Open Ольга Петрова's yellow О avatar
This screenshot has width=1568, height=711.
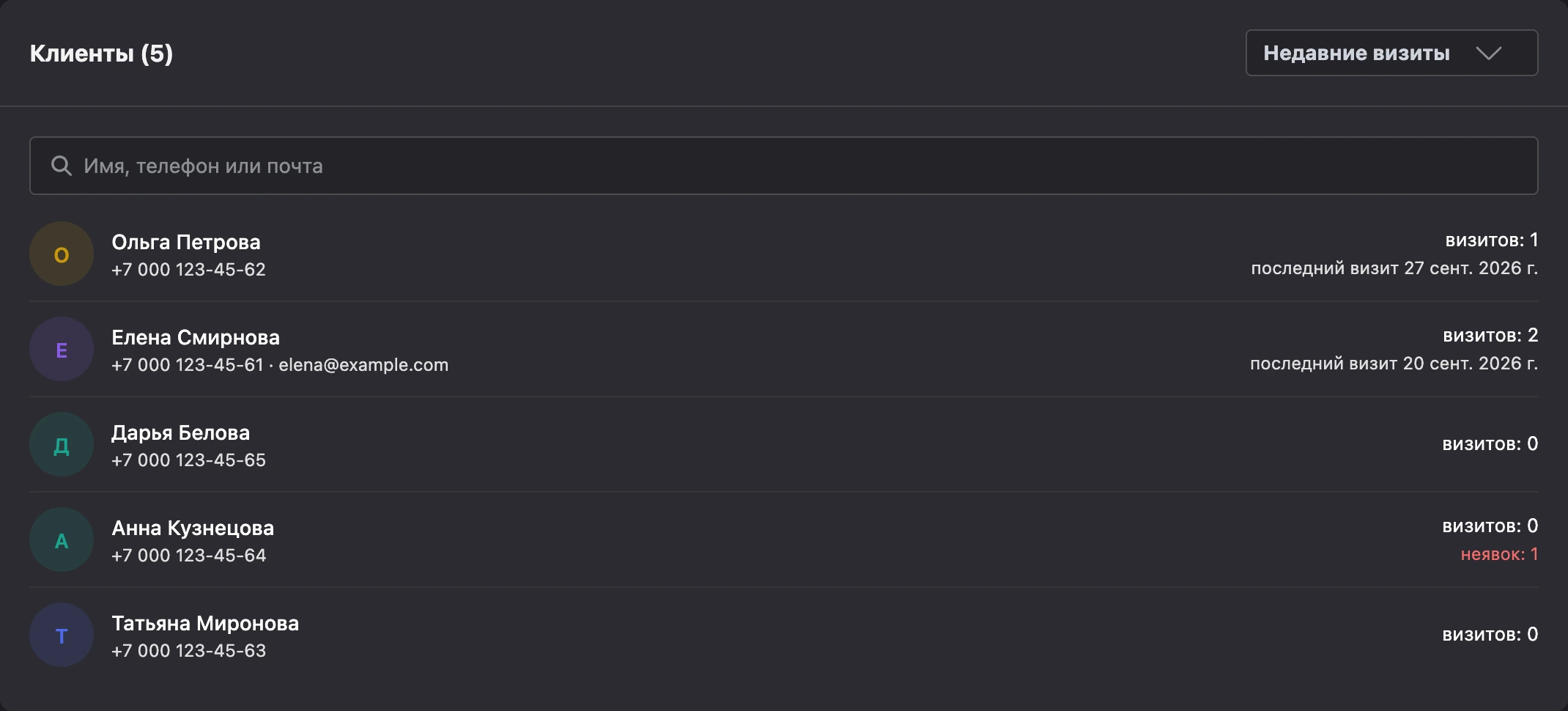point(62,254)
